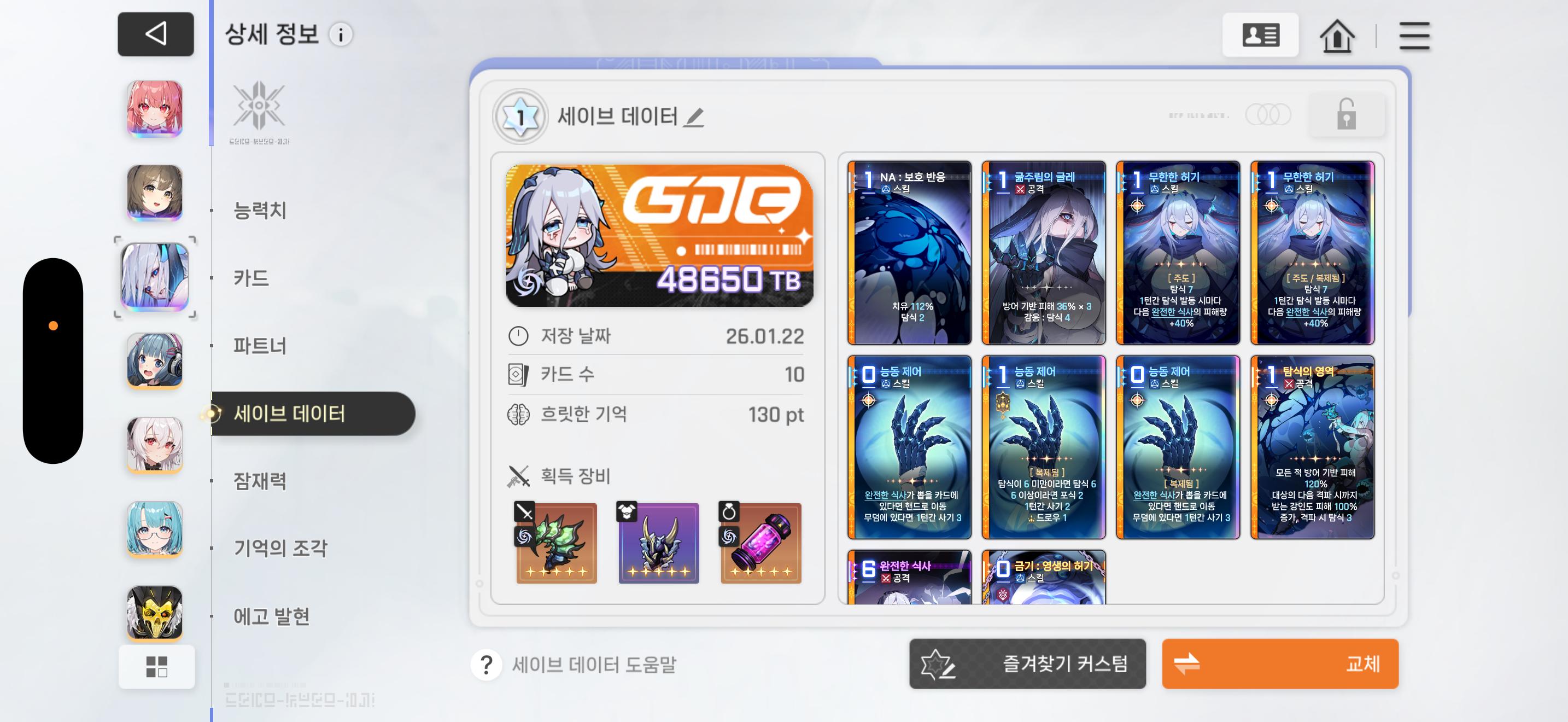Image resolution: width=1568 pixels, height=722 pixels.
Task: Click the back arrow button
Action: (155, 34)
